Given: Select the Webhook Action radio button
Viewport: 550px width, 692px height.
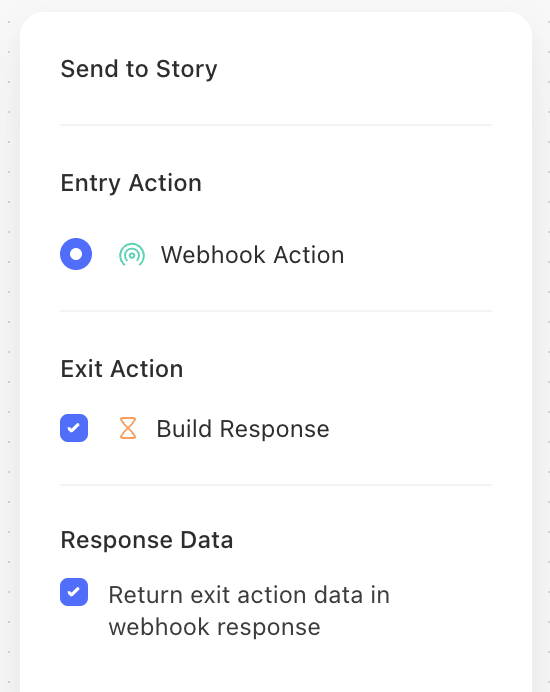Looking at the screenshot, I should [x=76, y=254].
